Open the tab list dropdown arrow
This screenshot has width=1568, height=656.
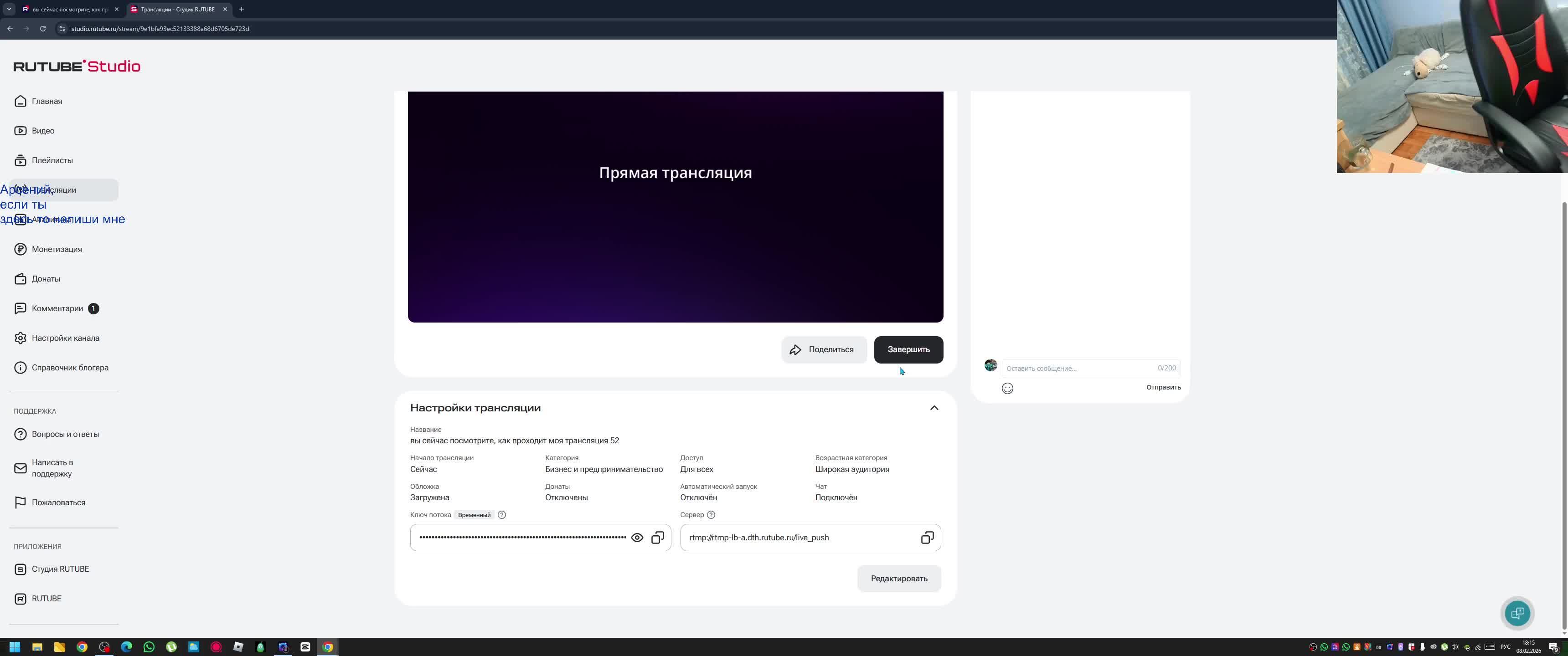(9, 9)
